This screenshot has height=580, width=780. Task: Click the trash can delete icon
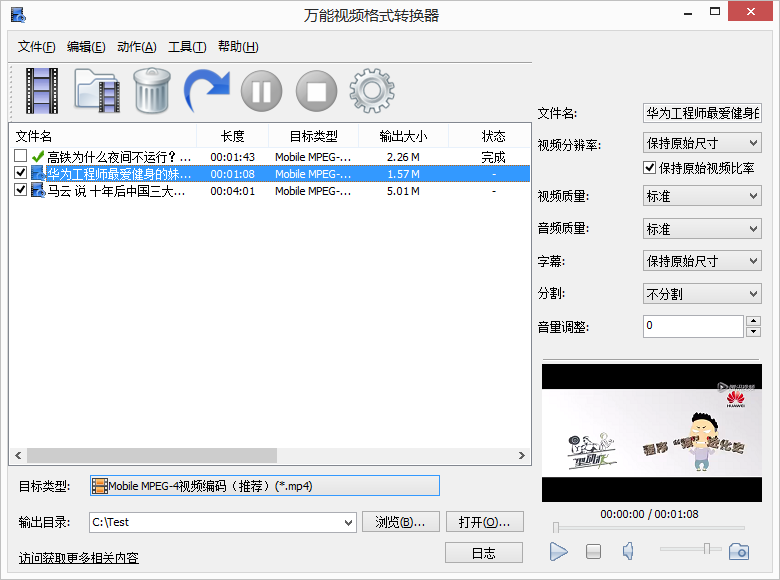coord(152,91)
